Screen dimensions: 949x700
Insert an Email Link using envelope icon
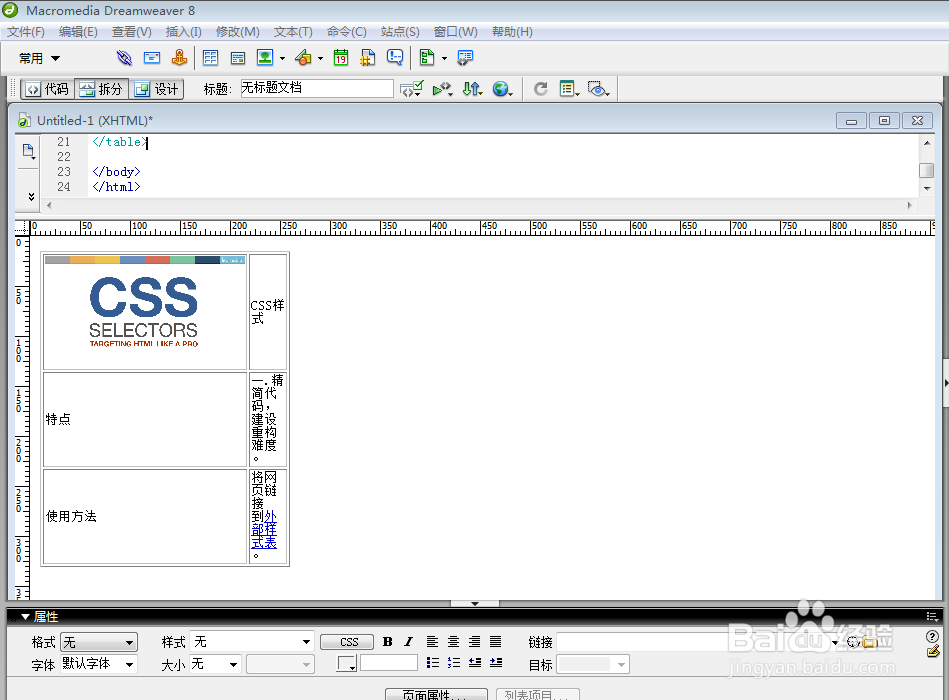tap(152, 58)
